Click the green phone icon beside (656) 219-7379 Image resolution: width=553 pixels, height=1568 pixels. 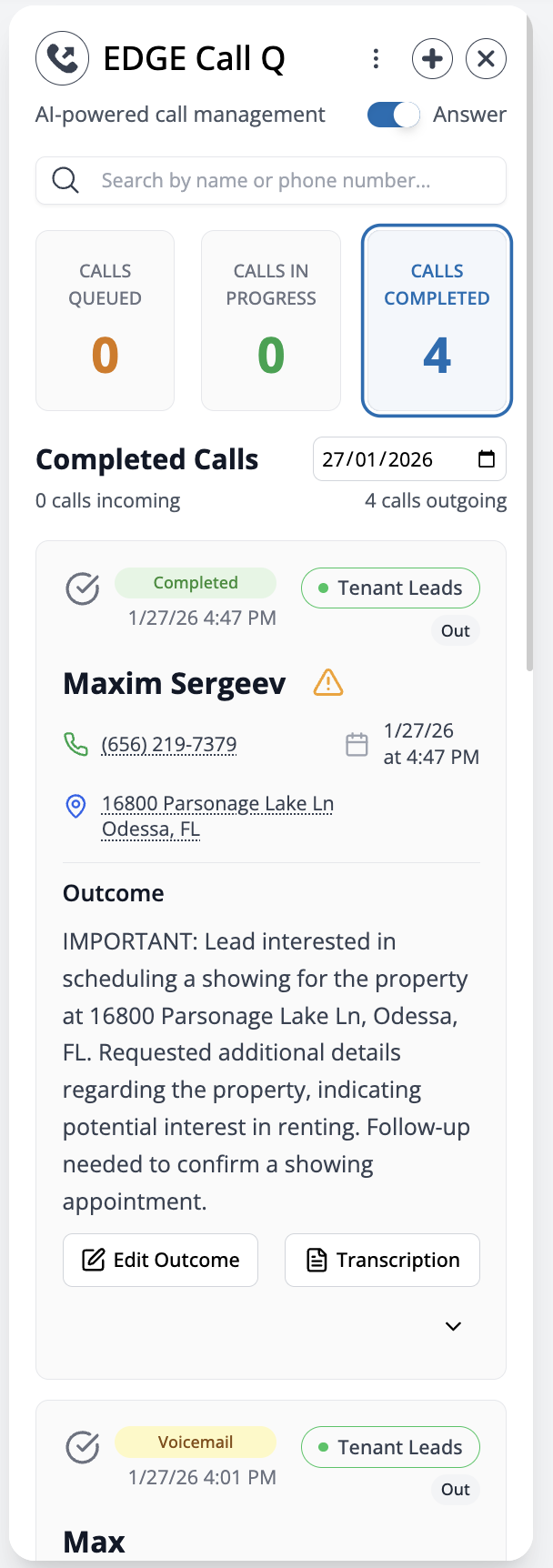(76, 744)
